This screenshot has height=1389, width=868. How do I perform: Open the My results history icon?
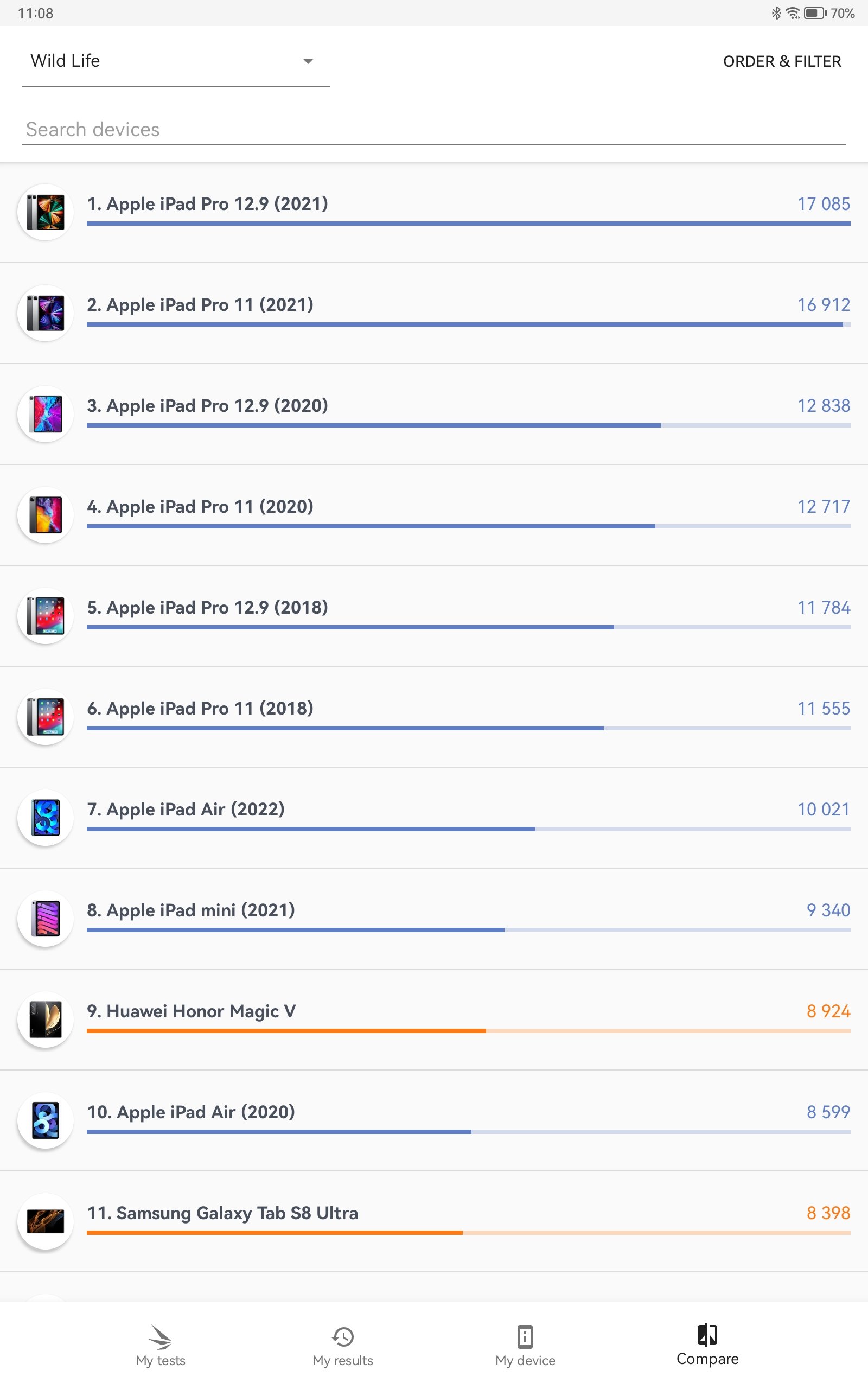343,1337
